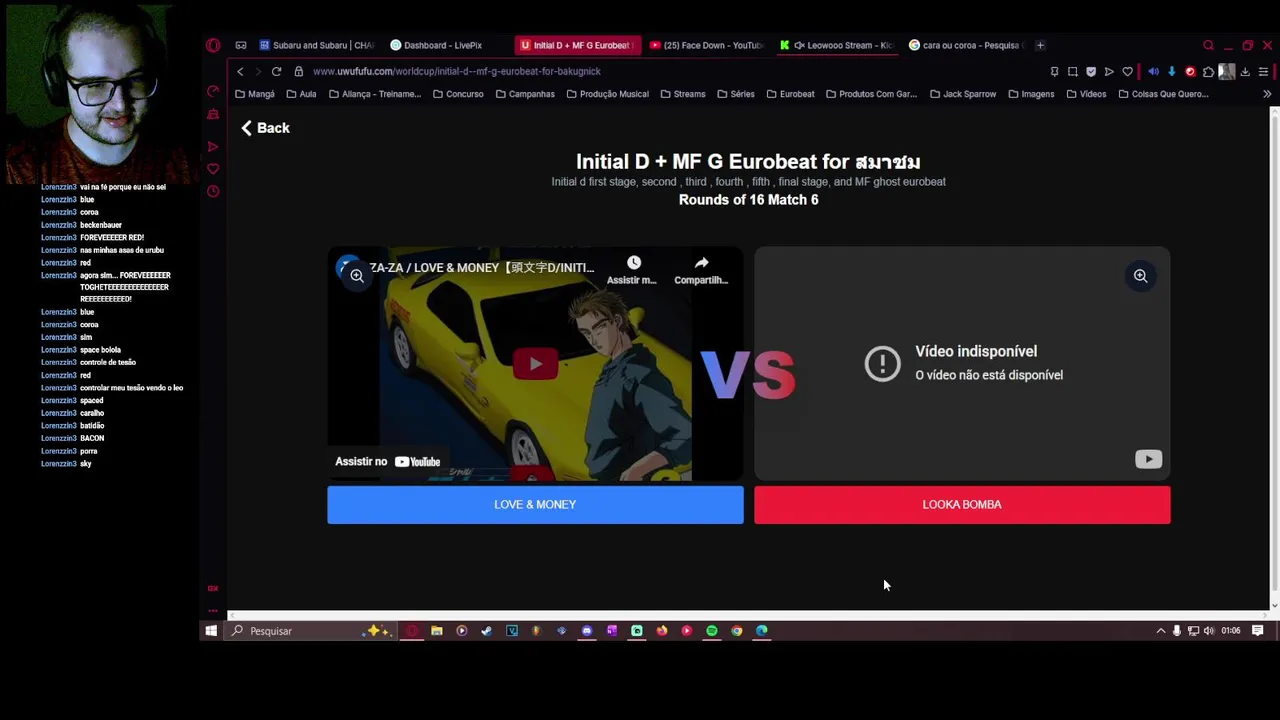Switch to the Dashboard - LivePix tab
Screen dimensions: 1280x720
(x=443, y=45)
